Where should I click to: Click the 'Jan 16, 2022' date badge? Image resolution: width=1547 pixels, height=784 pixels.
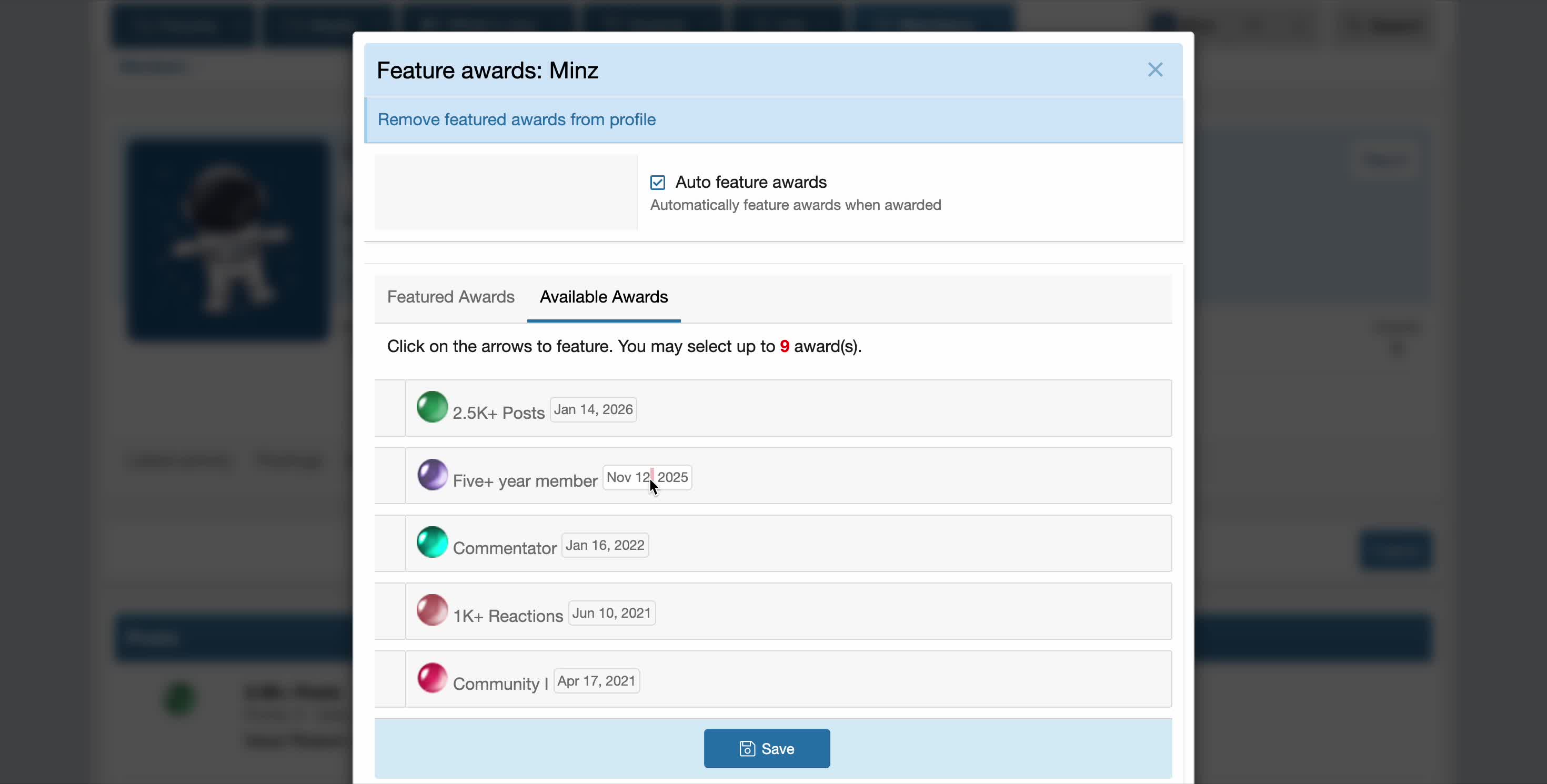605,545
